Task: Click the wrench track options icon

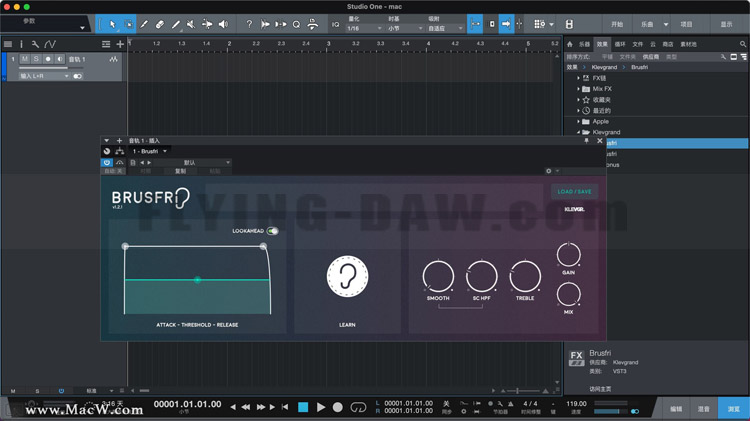Action: click(35, 44)
